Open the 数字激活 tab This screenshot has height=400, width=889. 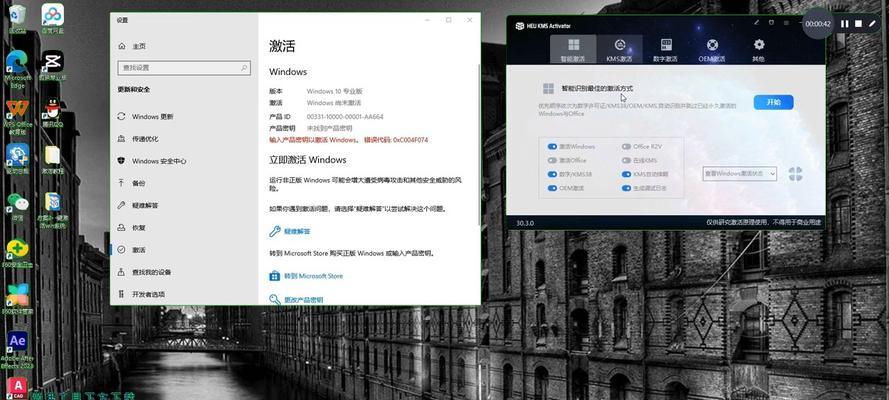(x=666, y=49)
